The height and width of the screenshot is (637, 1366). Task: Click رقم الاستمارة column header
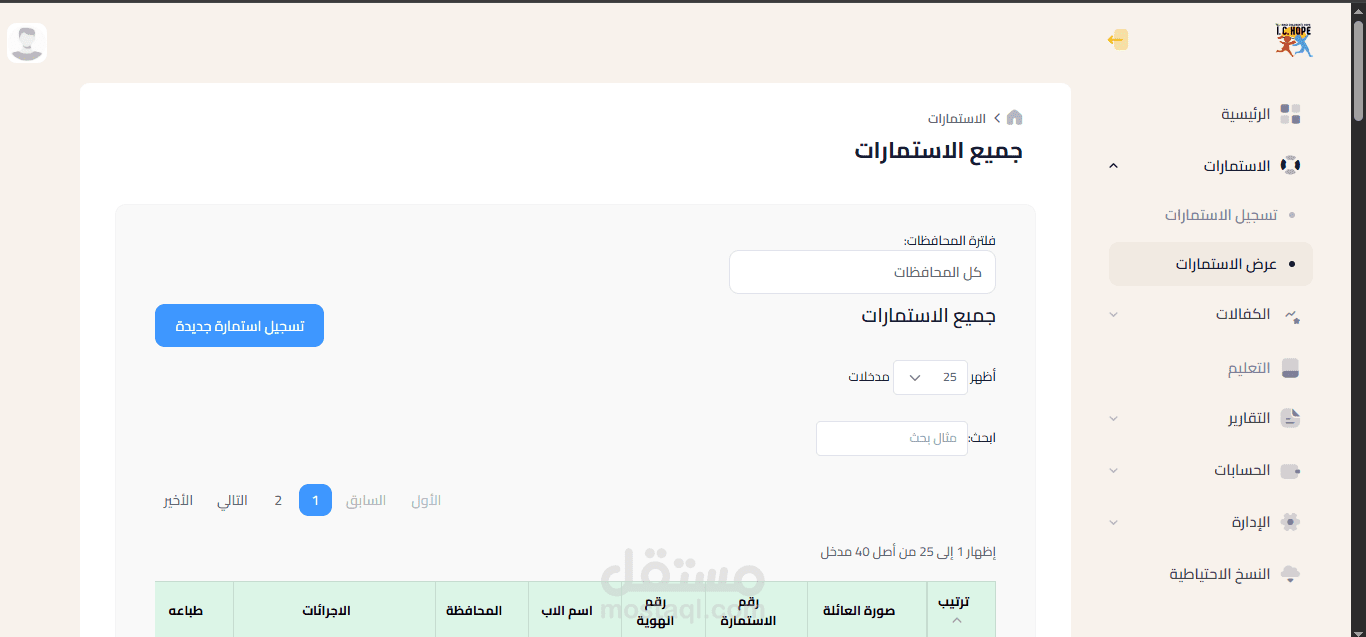[748, 610]
